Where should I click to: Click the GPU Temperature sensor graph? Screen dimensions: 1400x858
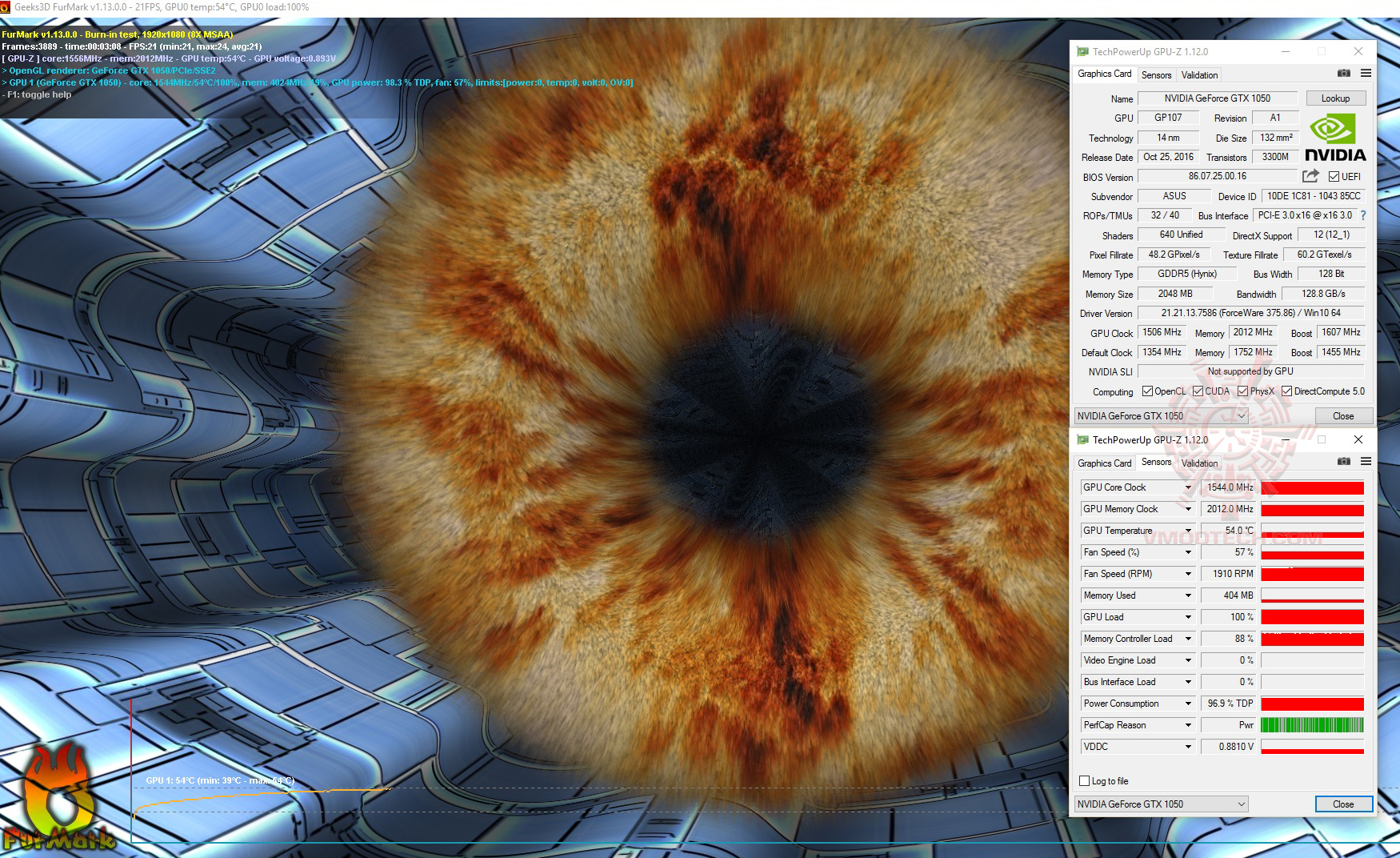(x=1312, y=531)
